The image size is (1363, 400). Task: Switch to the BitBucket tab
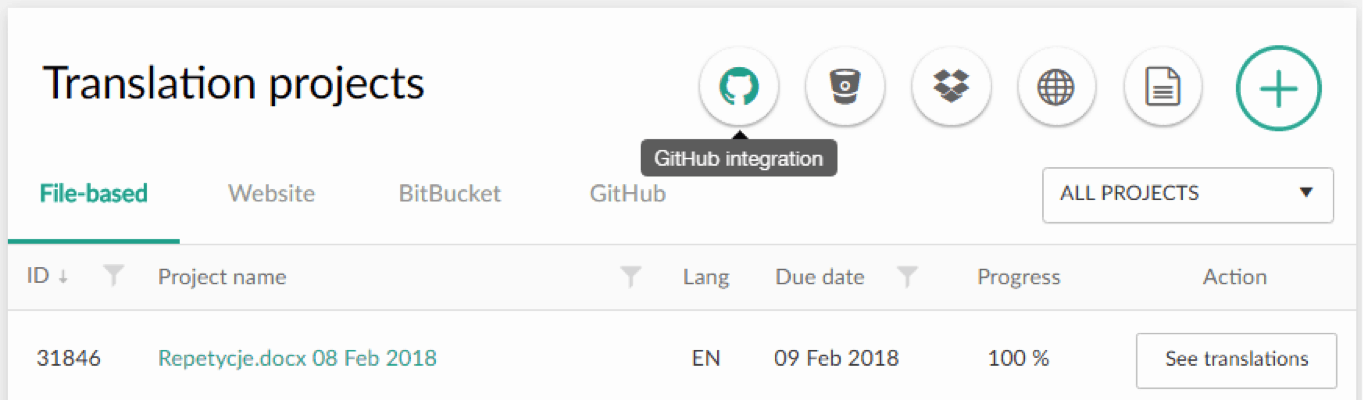coord(450,193)
